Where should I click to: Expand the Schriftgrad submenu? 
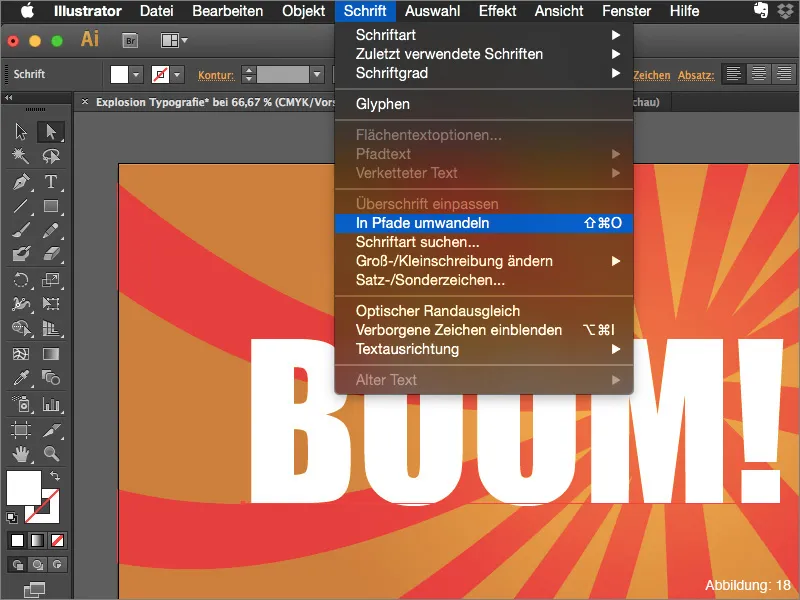point(484,73)
